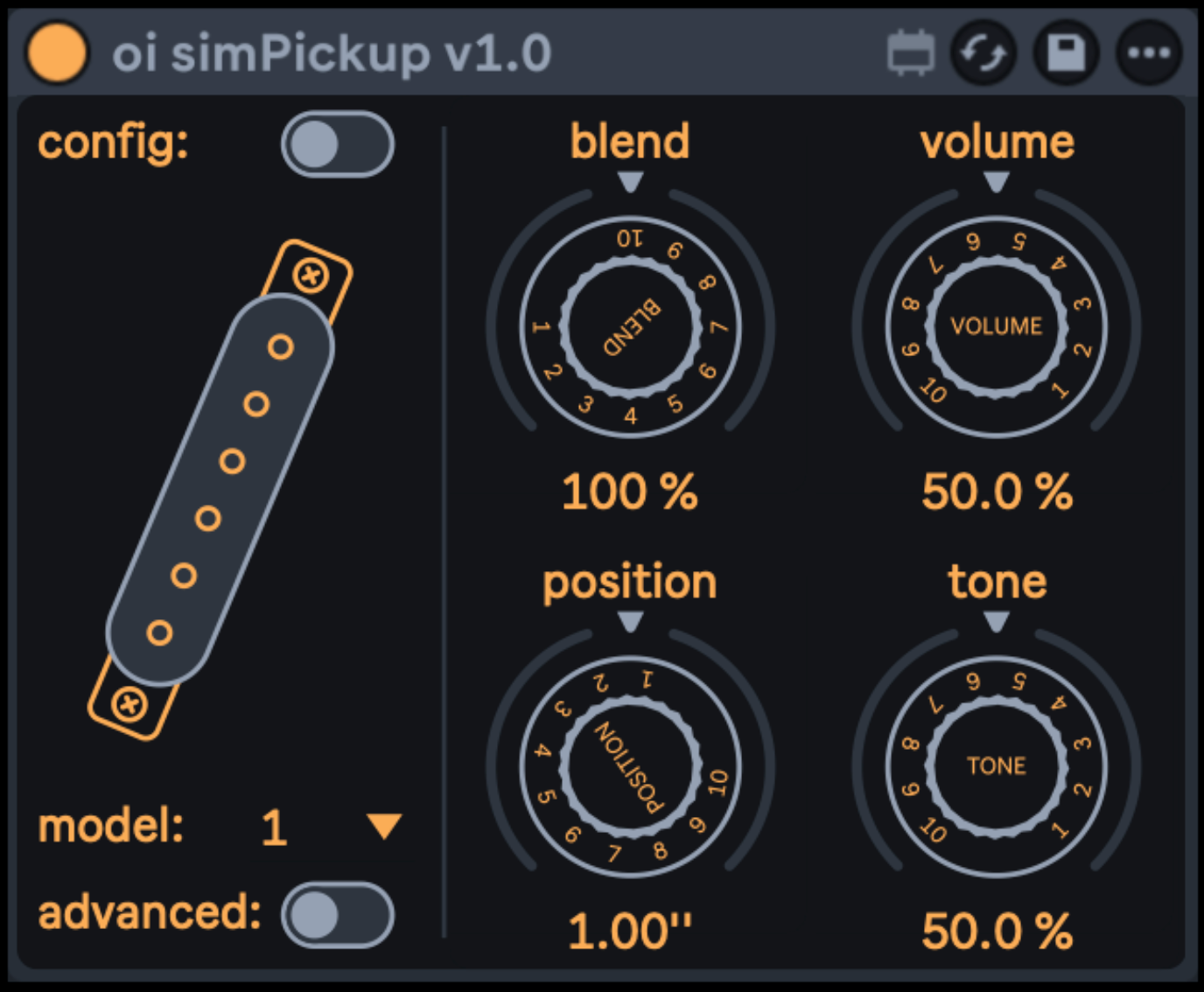This screenshot has height=992, width=1204.
Task: Click the default marker triangle above blend knob
Action: (x=630, y=181)
